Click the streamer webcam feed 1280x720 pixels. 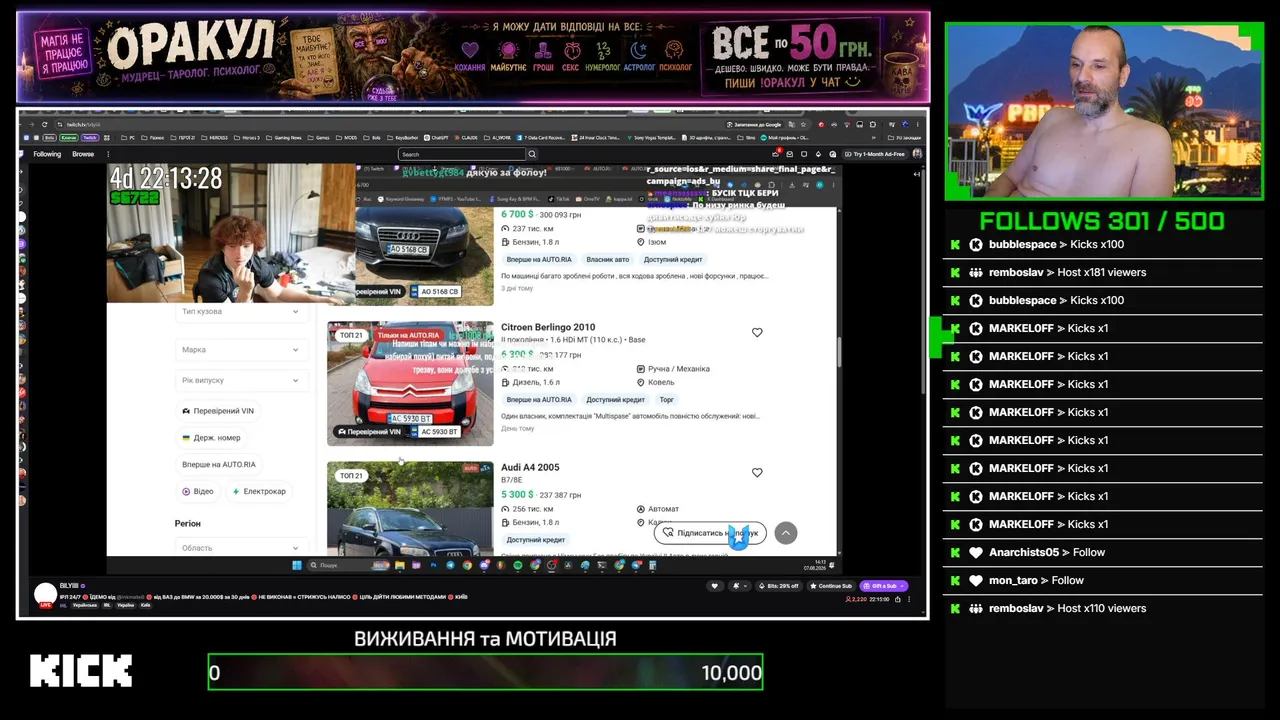(1104, 112)
